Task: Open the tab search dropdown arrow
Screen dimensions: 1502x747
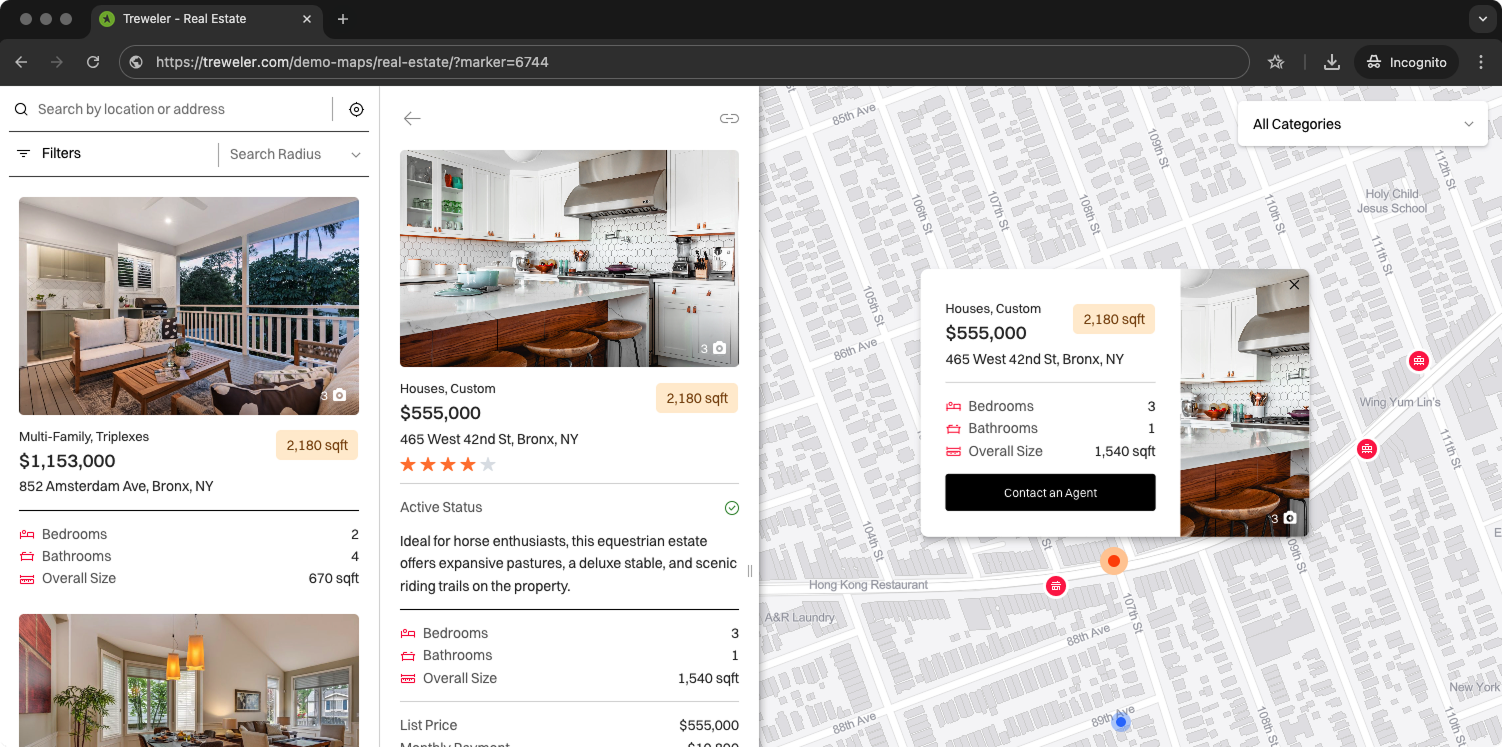Action: tap(1482, 19)
